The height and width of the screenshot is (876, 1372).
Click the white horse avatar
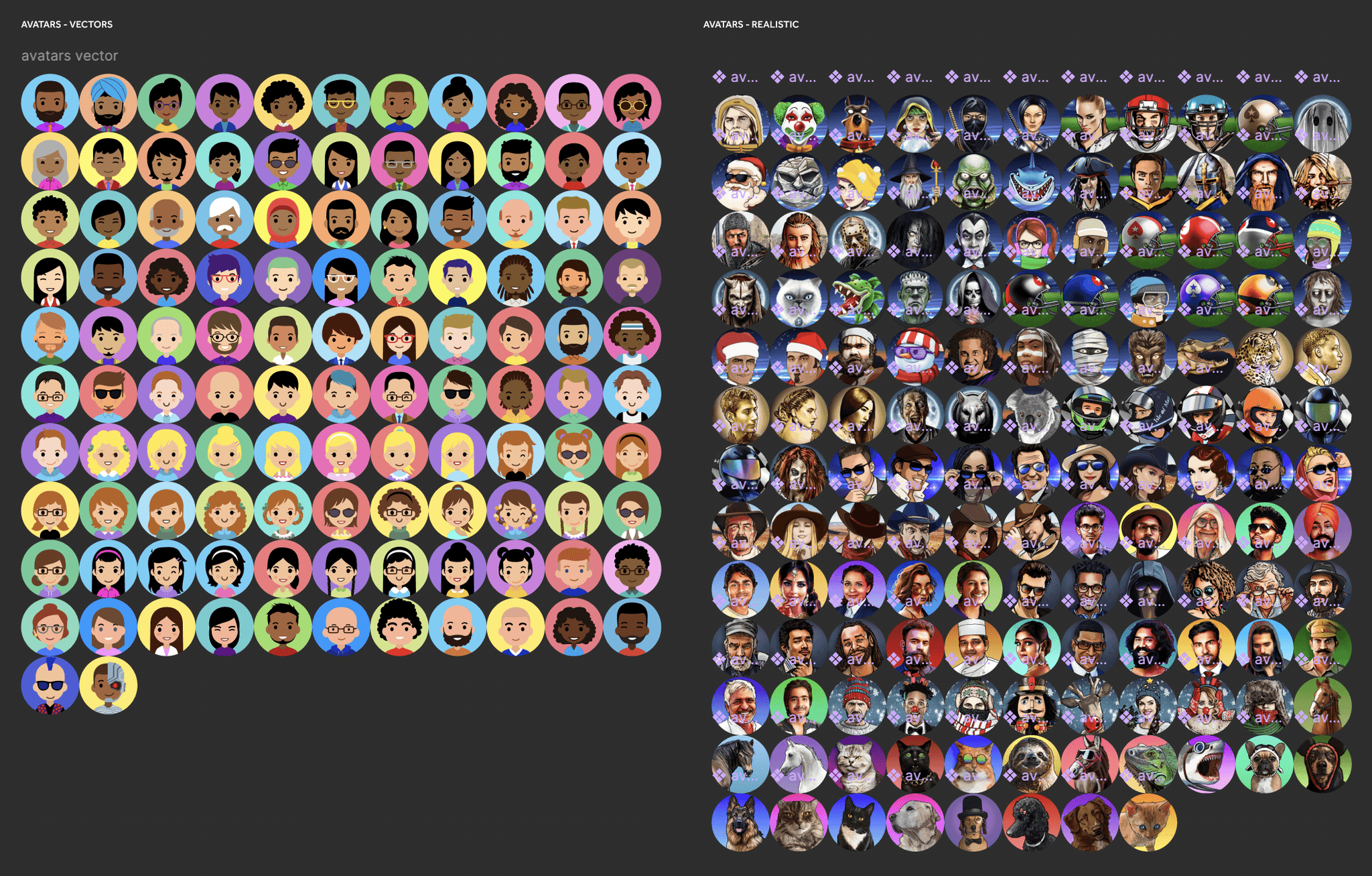point(799,764)
